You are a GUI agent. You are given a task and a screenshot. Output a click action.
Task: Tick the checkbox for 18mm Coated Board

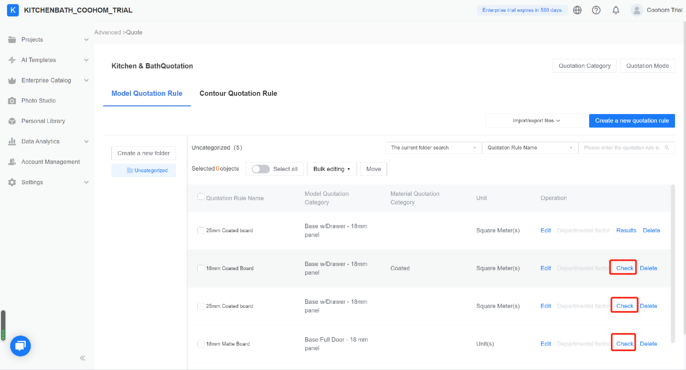tap(200, 268)
